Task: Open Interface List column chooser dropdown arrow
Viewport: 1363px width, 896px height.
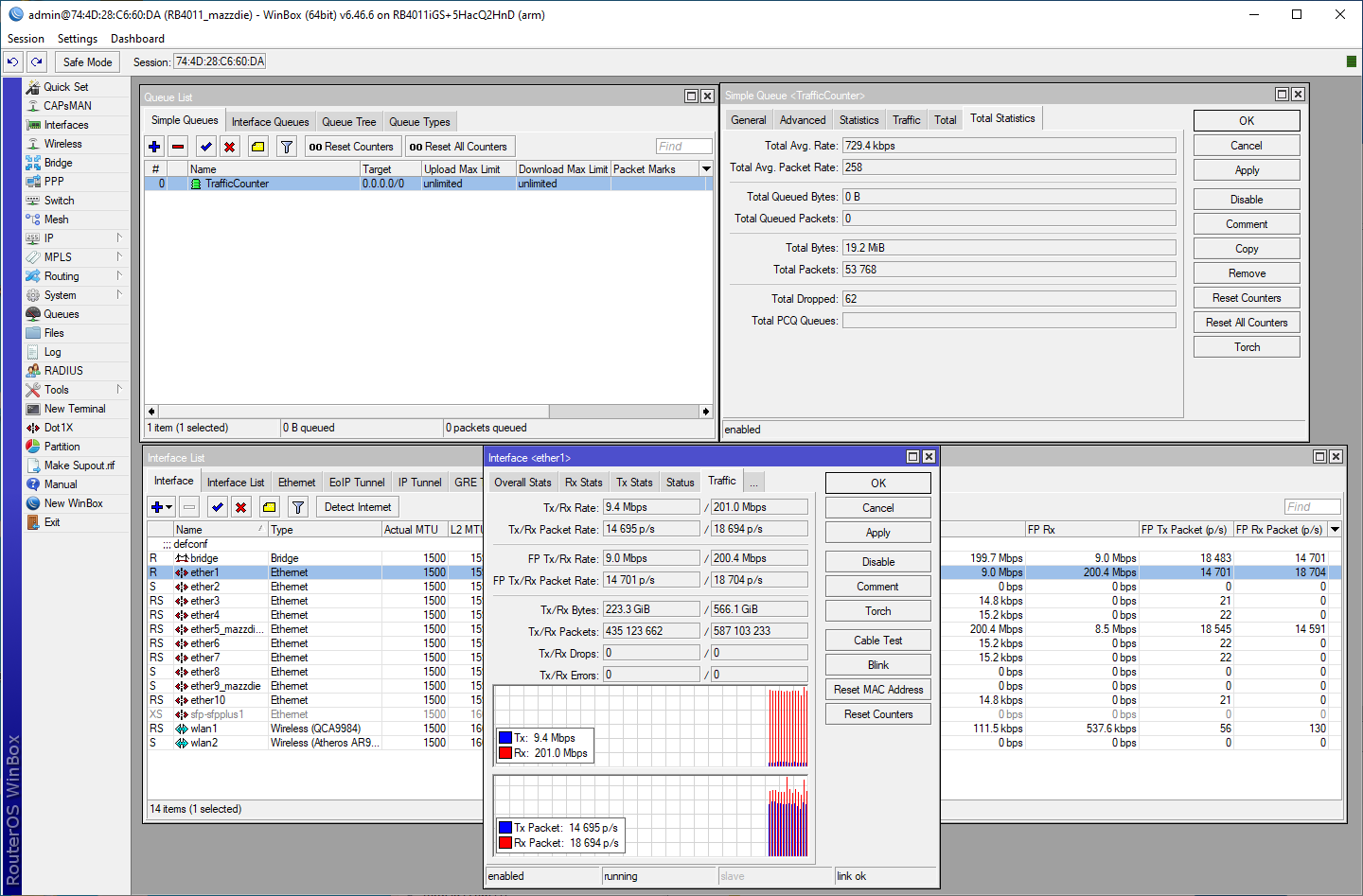Action: 1335,530
